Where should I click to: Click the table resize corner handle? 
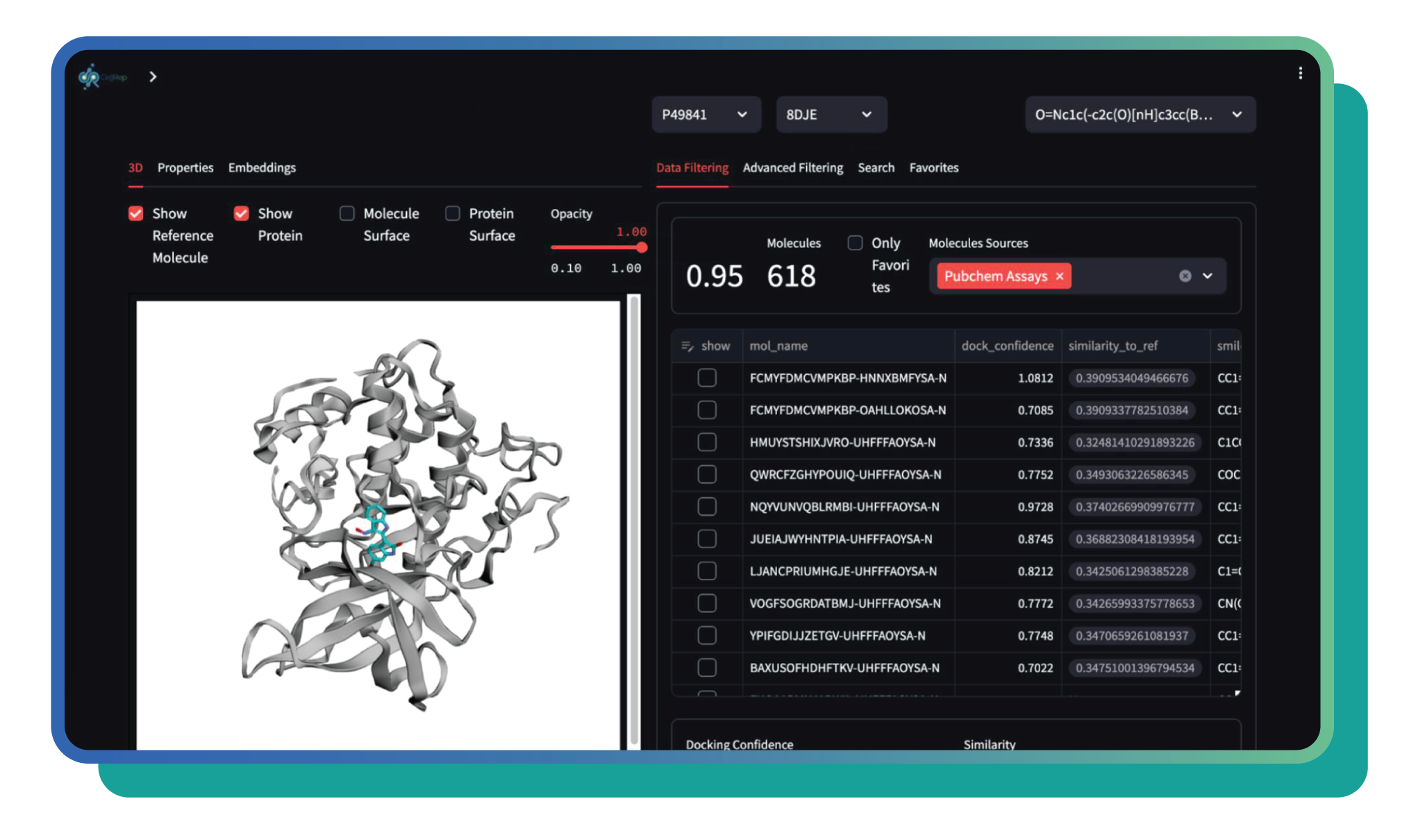coord(1237,693)
